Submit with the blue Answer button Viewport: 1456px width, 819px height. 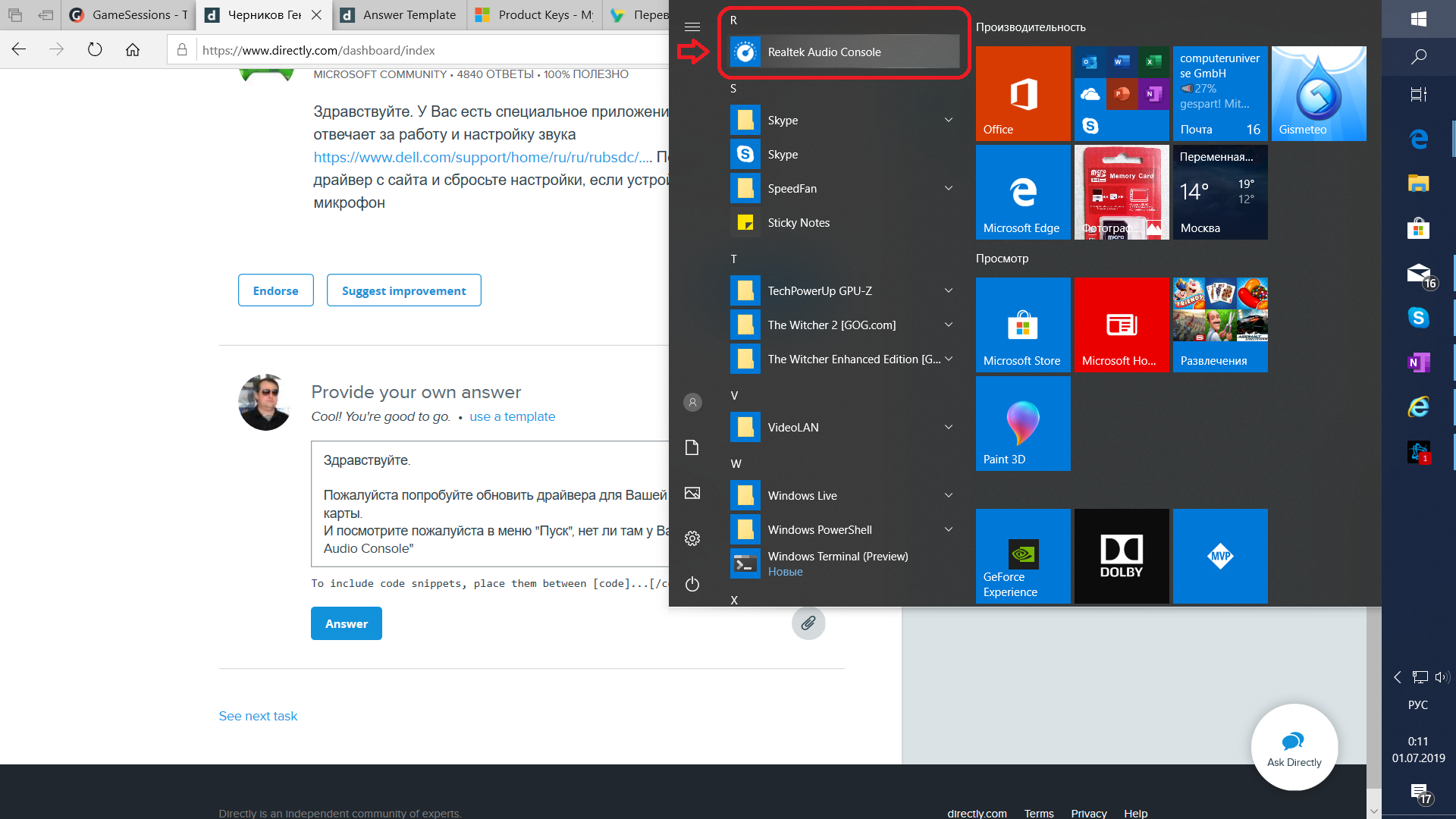(x=347, y=623)
